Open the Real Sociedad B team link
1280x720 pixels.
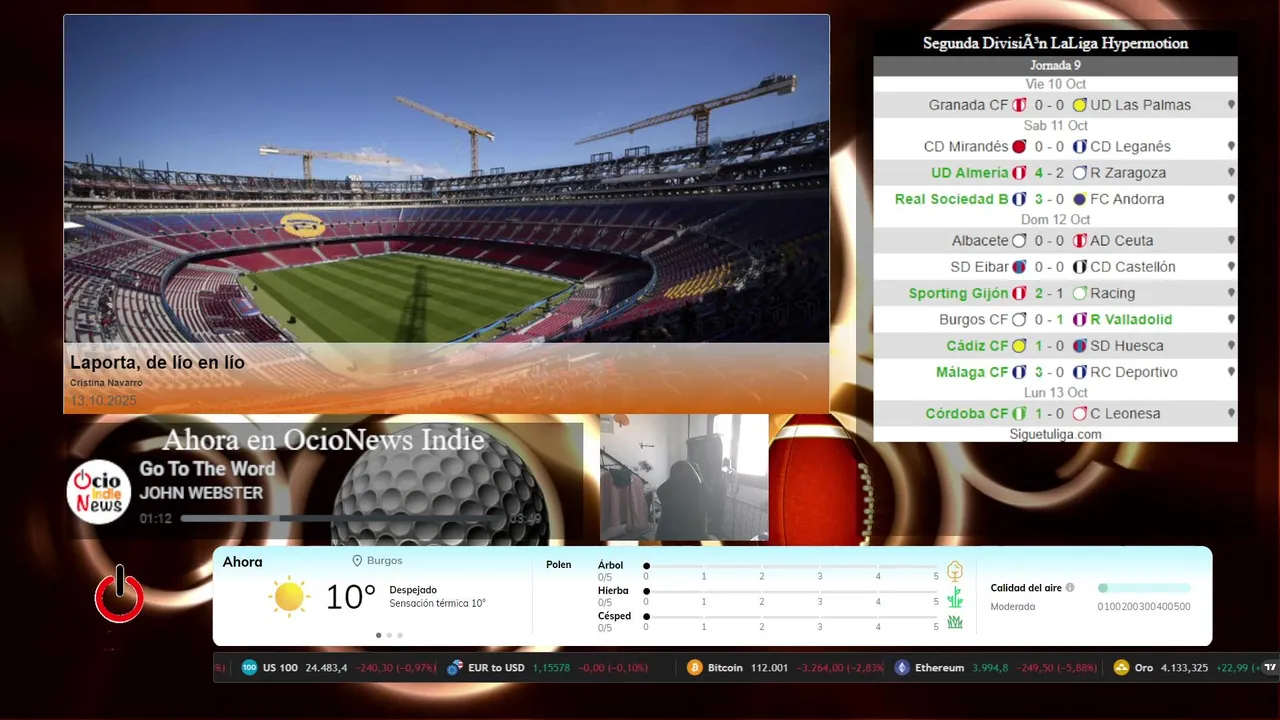(952, 199)
